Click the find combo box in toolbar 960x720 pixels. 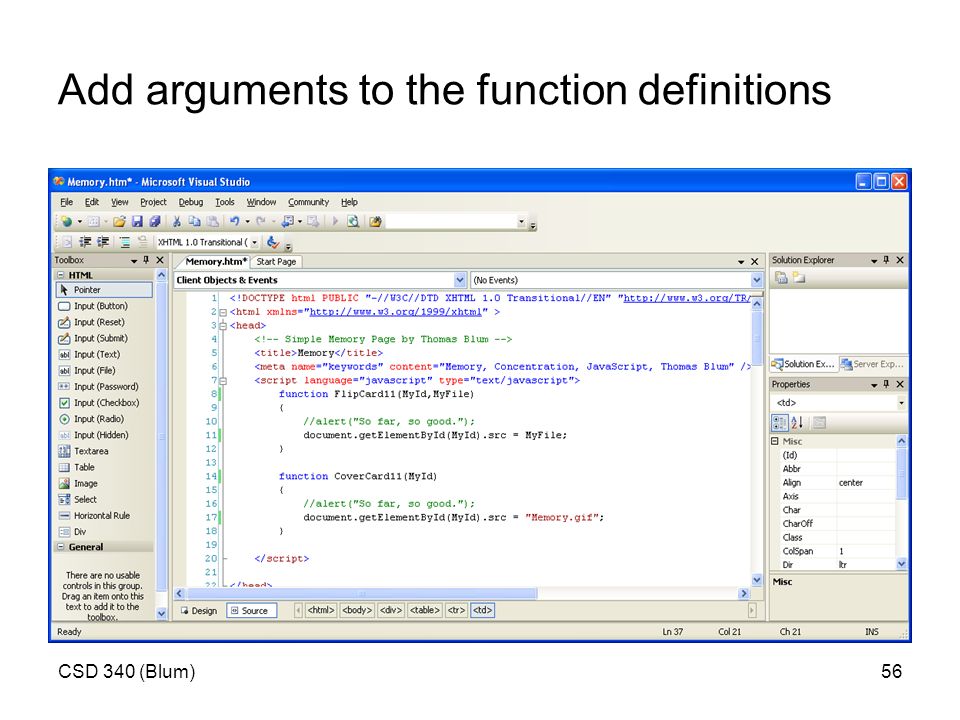[456, 222]
